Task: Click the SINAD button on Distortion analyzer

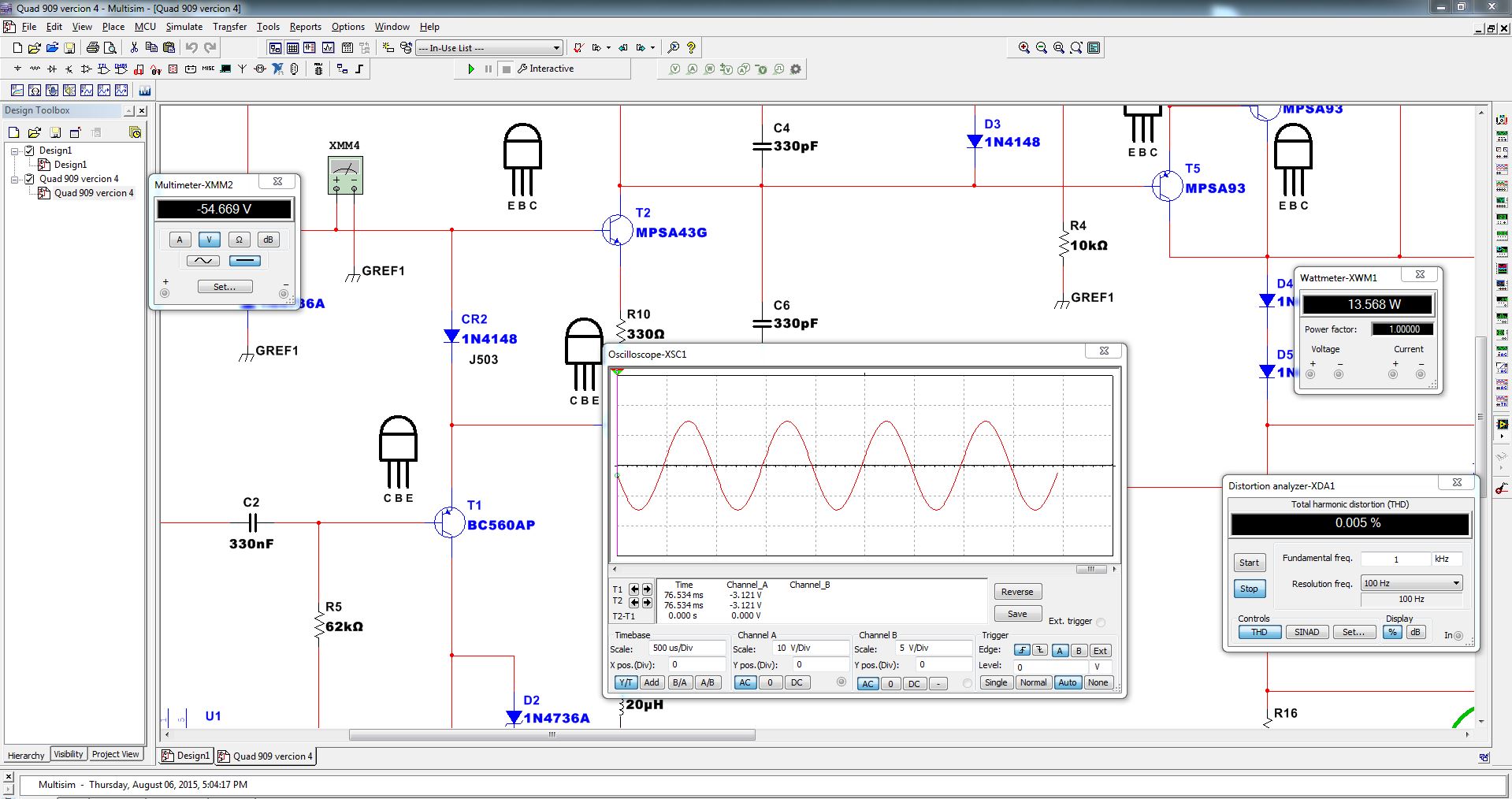Action: coord(1306,632)
